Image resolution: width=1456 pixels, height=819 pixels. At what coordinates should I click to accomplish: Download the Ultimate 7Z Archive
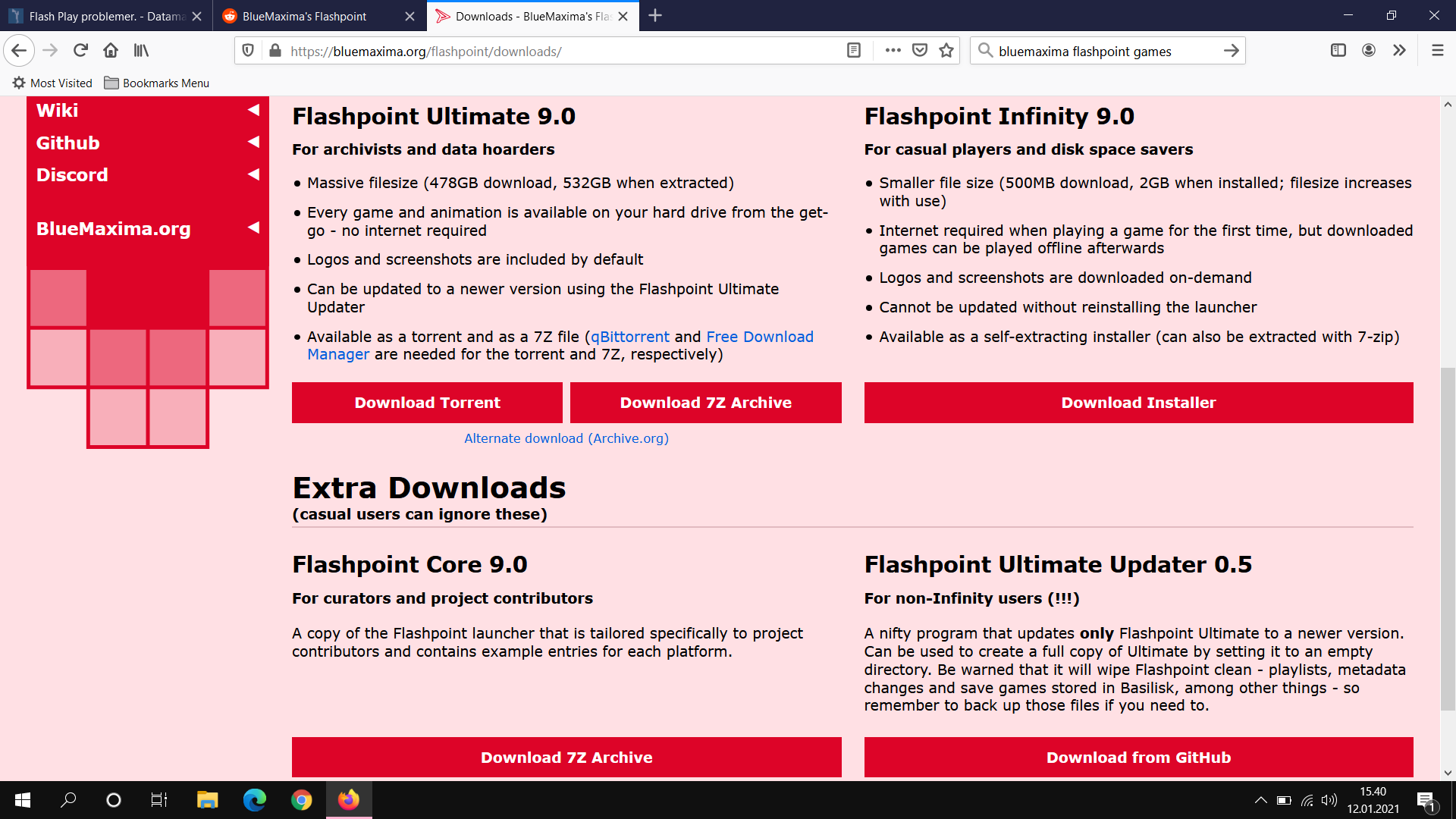(705, 403)
